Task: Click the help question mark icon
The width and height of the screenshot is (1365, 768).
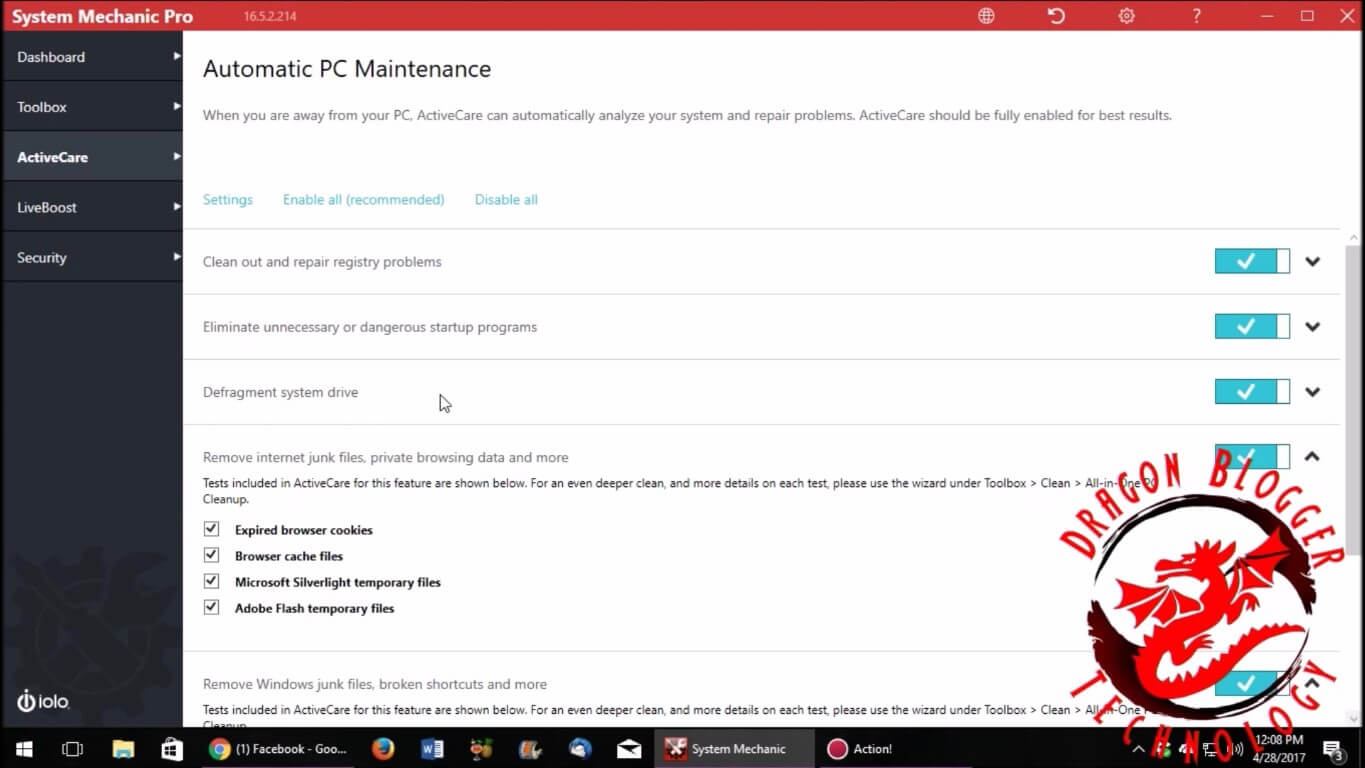Action: click(1196, 16)
